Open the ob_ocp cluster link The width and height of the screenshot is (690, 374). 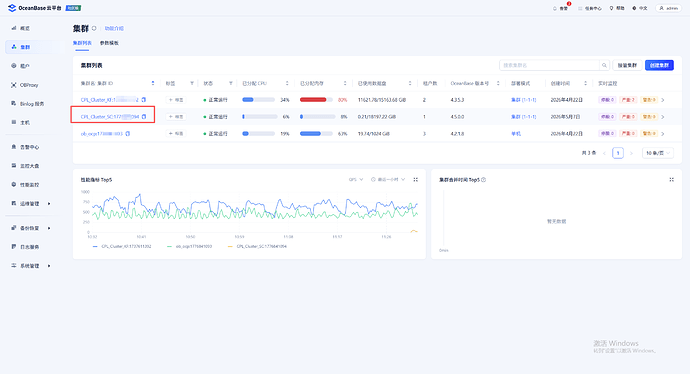(102, 133)
